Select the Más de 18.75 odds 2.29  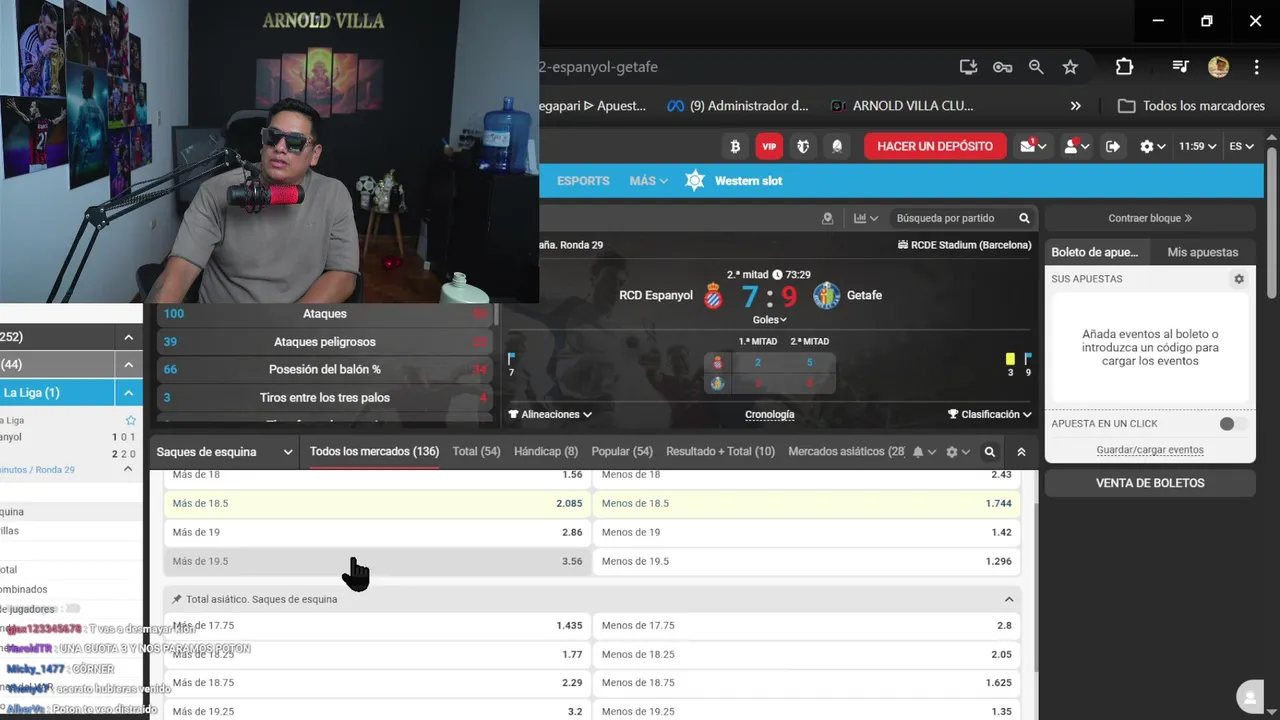pos(377,682)
